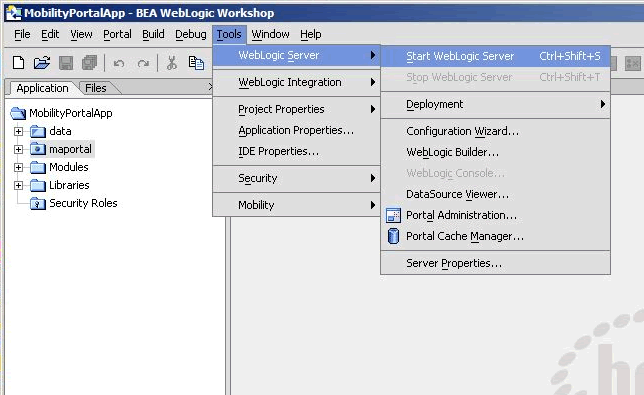Open the Window menu
This screenshot has height=395, width=644.
270,34
